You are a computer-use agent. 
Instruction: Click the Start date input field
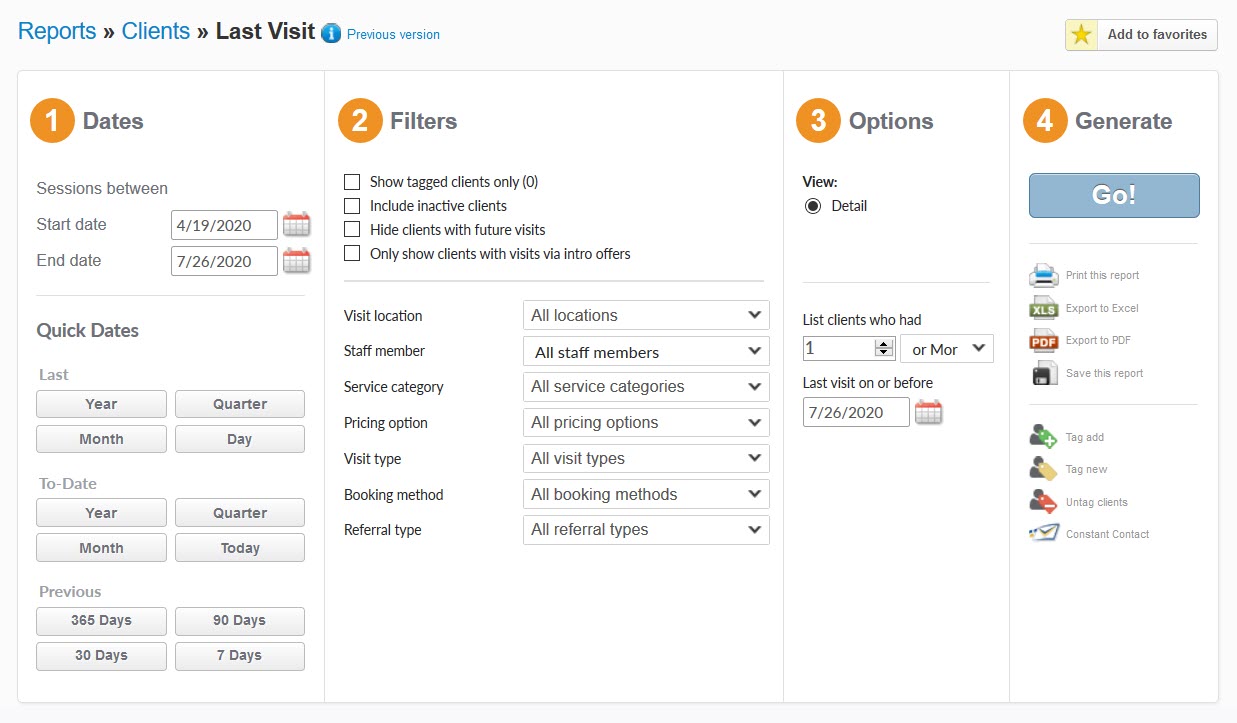click(224, 225)
